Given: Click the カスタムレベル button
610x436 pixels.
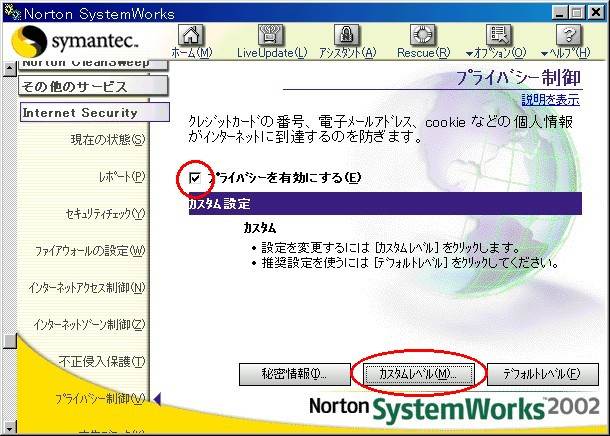Looking at the screenshot, I should (x=419, y=374).
